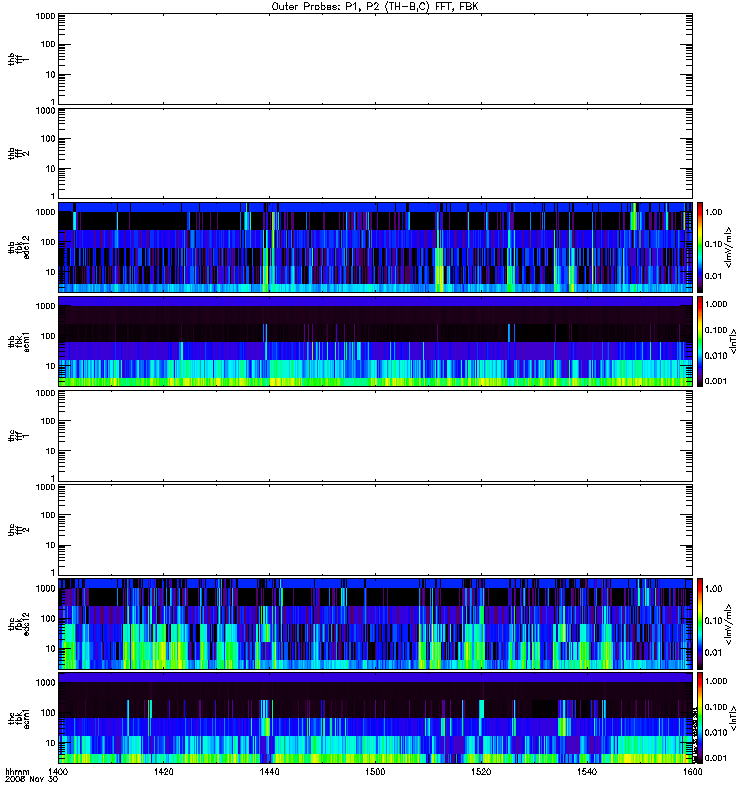Click the color bar beside thb fbk edc12 panel
This screenshot has height=800, width=750.
[x=700, y=247]
